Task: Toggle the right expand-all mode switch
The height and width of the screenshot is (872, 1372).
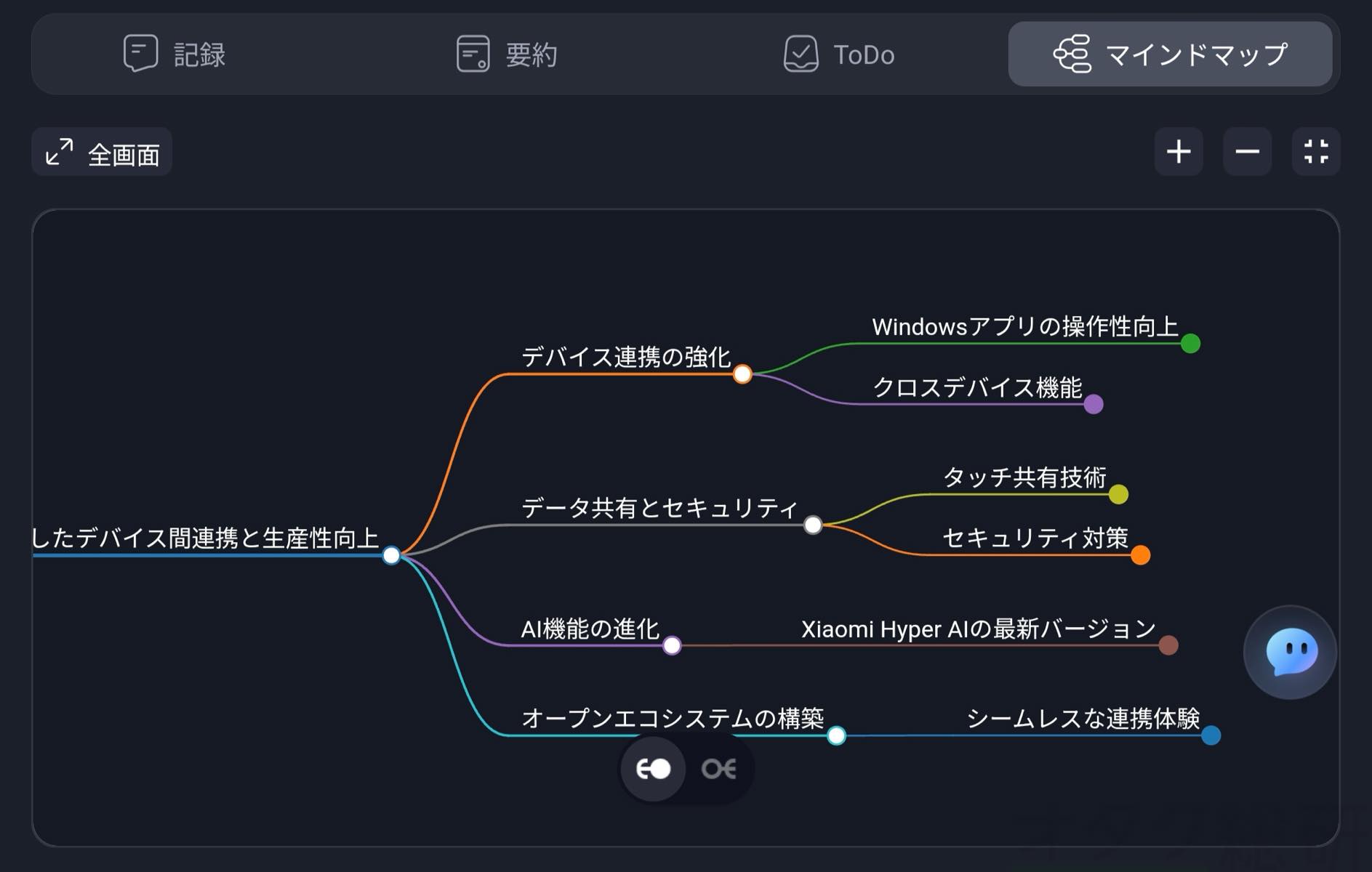Action: click(718, 769)
